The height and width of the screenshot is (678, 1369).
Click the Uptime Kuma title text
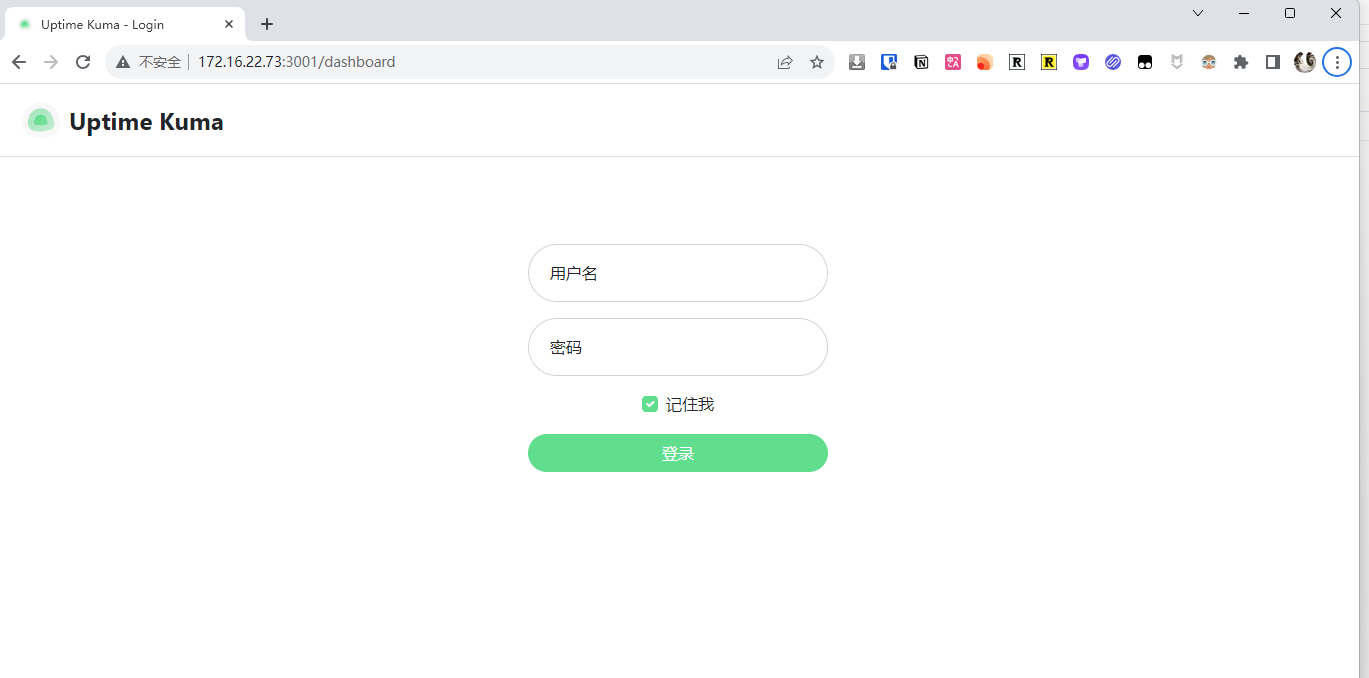146,122
